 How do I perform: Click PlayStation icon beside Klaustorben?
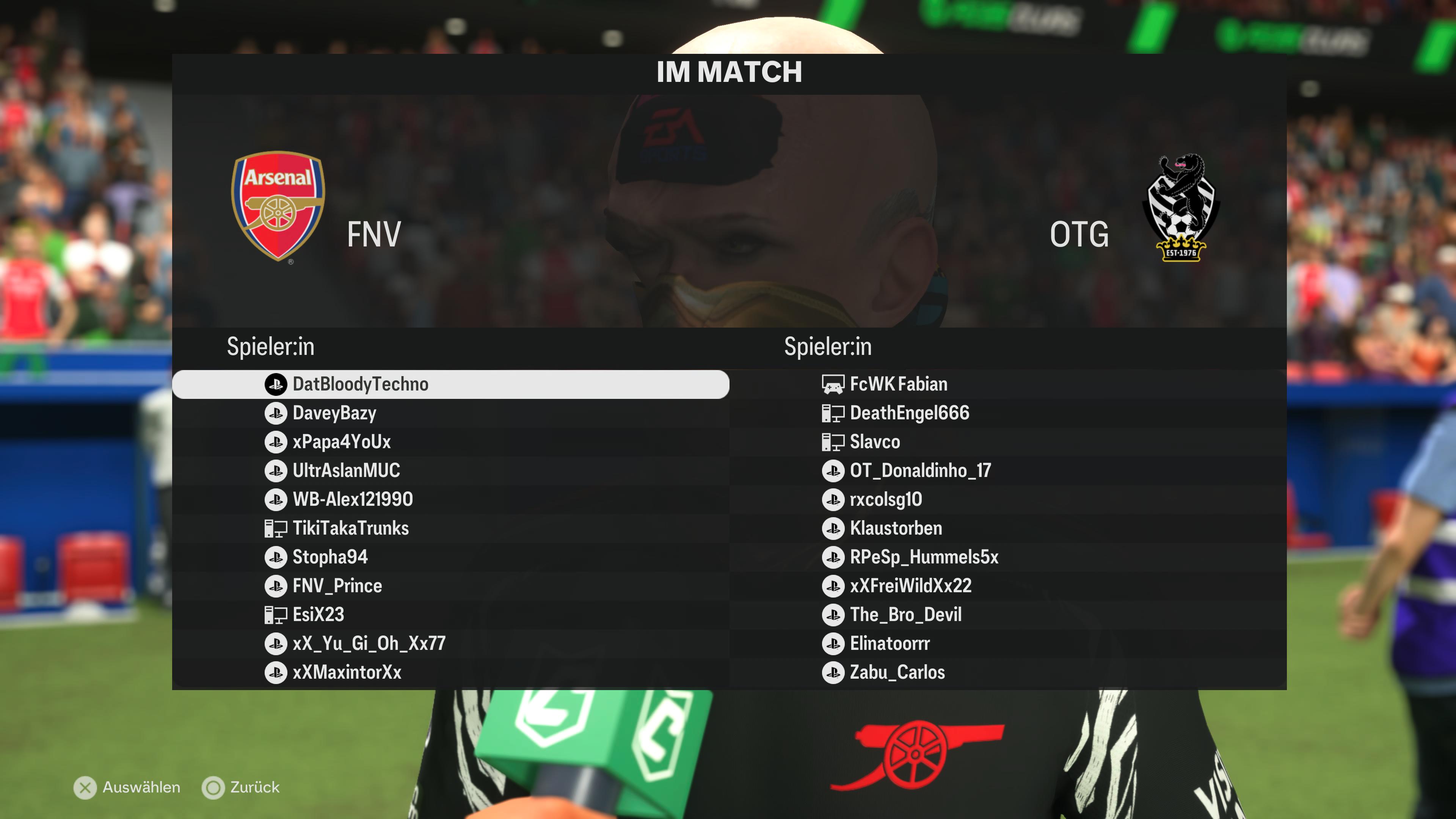pyautogui.click(x=833, y=529)
